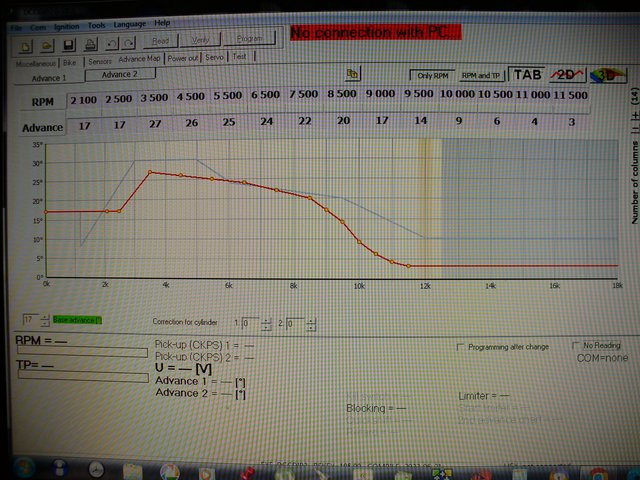This screenshot has width=640, height=480.
Task: Enable Programming after change checkbox
Action: [x=461, y=347]
